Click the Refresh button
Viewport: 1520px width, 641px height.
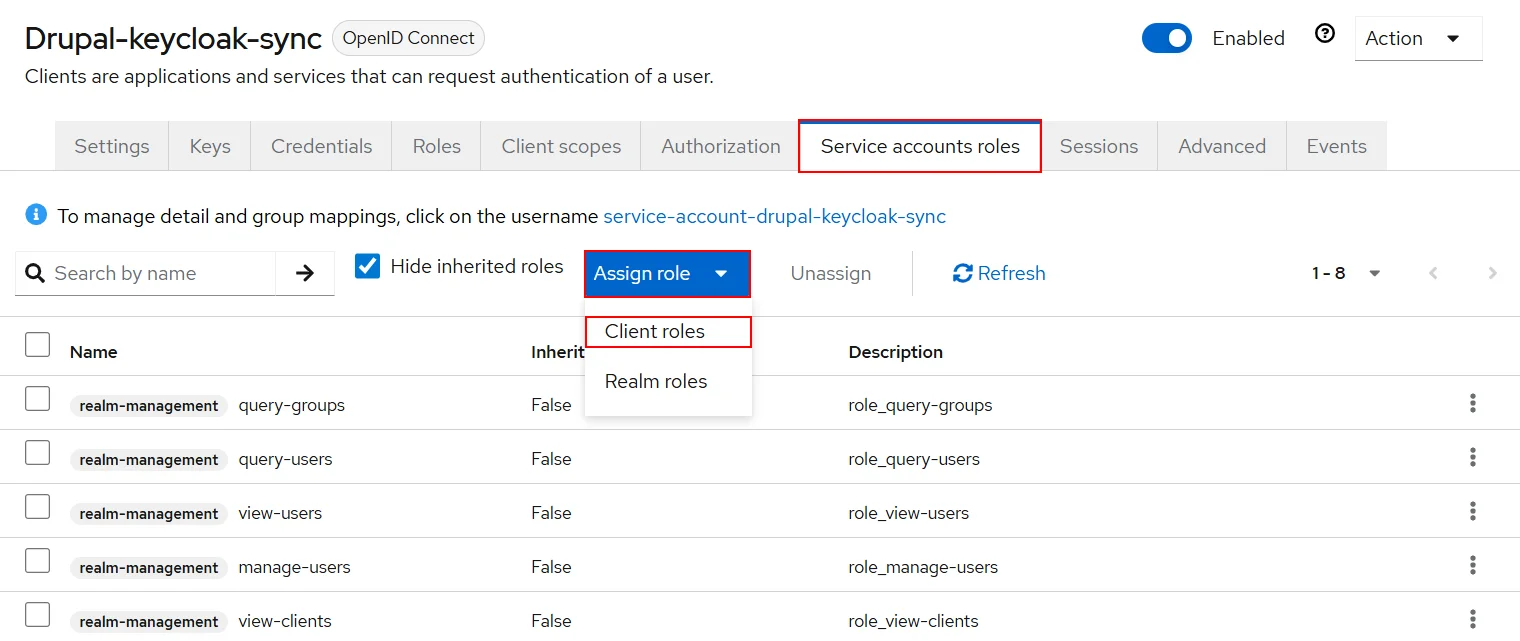pyautogui.click(x=999, y=273)
